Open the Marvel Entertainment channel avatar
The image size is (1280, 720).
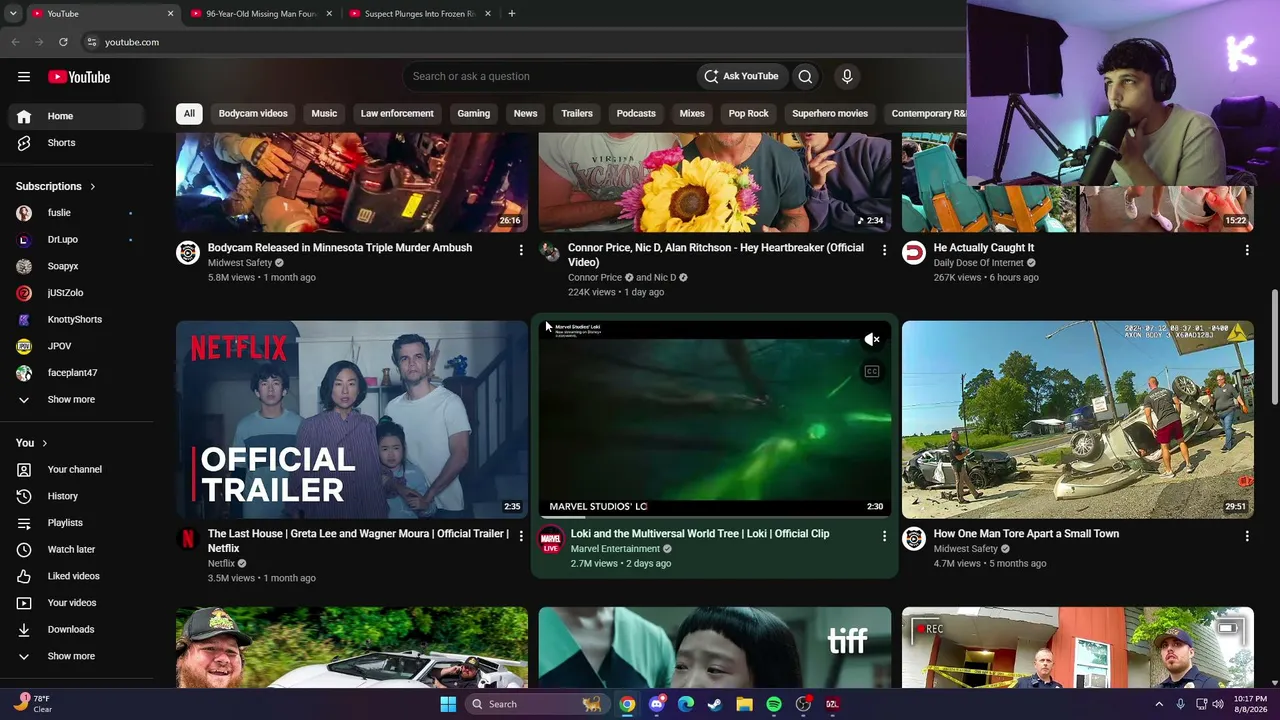pos(551,540)
